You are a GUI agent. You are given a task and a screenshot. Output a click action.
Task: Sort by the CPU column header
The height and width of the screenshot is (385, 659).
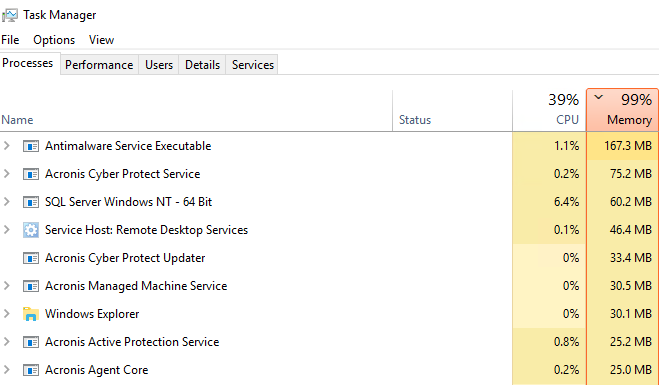pos(567,120)
